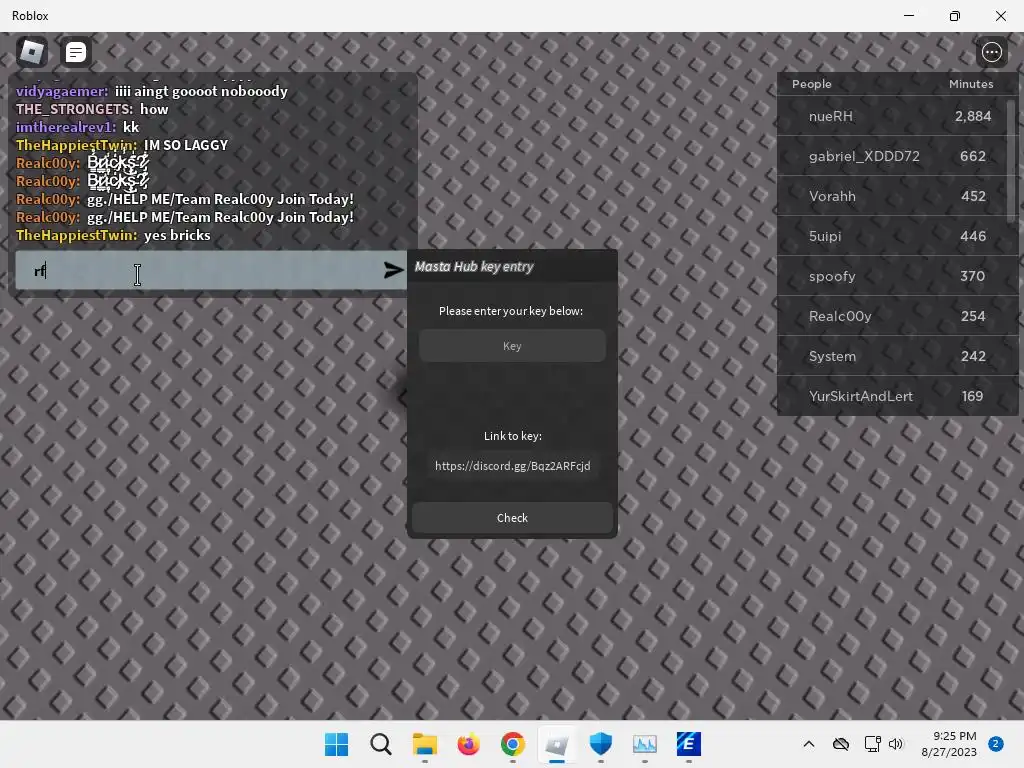This screenshot has height=768, width=1024.
Task: Minimize the Roblox window
Action: tap(908, 16)
